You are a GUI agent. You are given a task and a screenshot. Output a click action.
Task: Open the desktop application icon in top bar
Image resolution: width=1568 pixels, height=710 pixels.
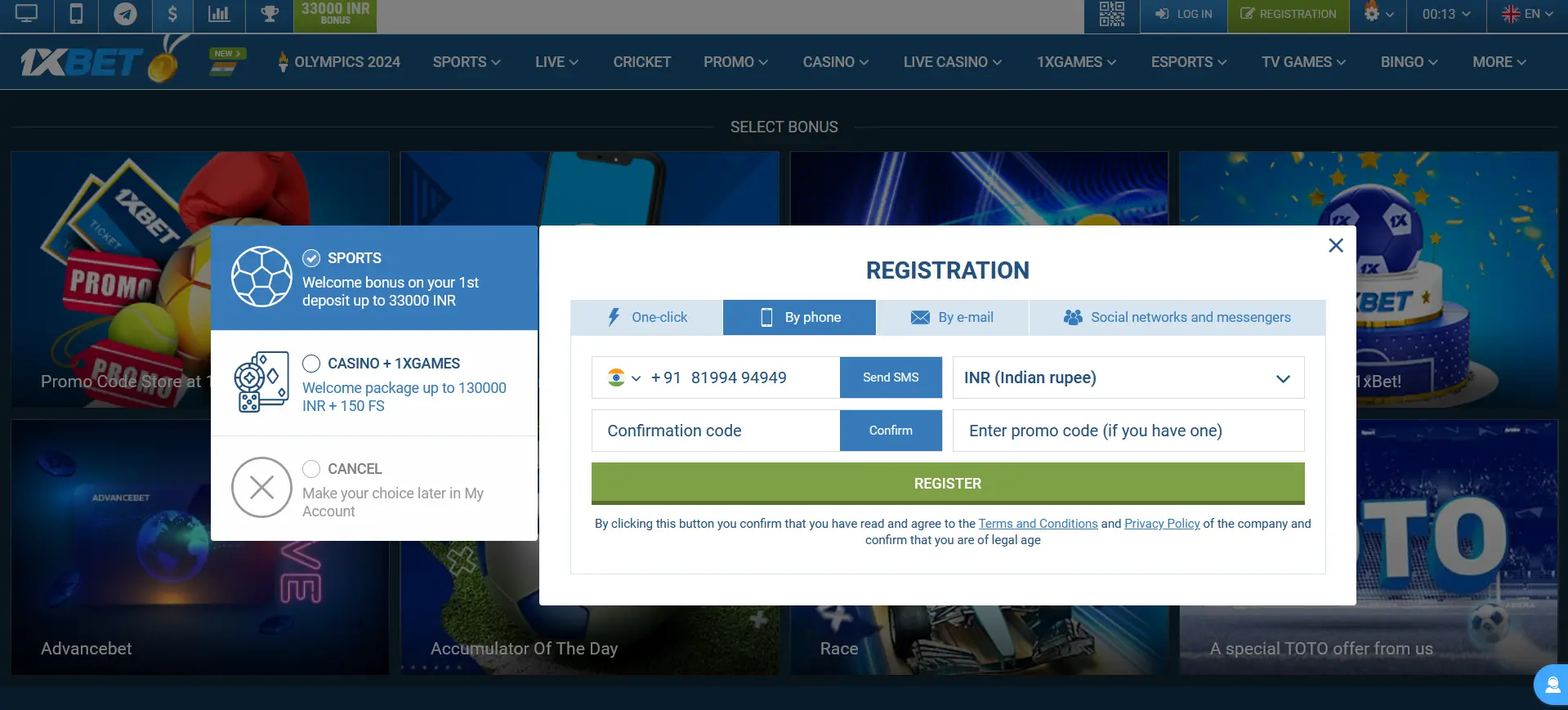coord(26,14)
